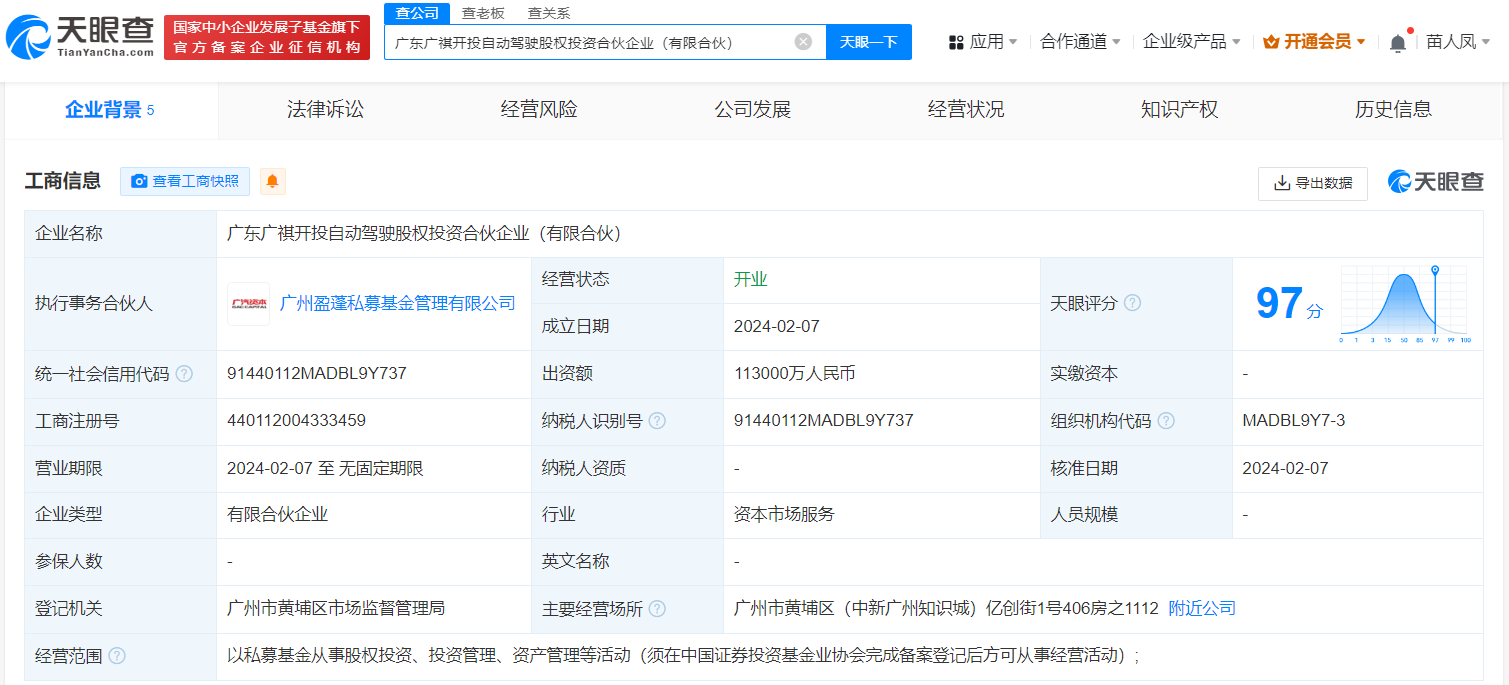This screenshot has width=1509, height=685.
Task: Expand the 企业级产品 dropdown
Action: (x=1191, y=42)
